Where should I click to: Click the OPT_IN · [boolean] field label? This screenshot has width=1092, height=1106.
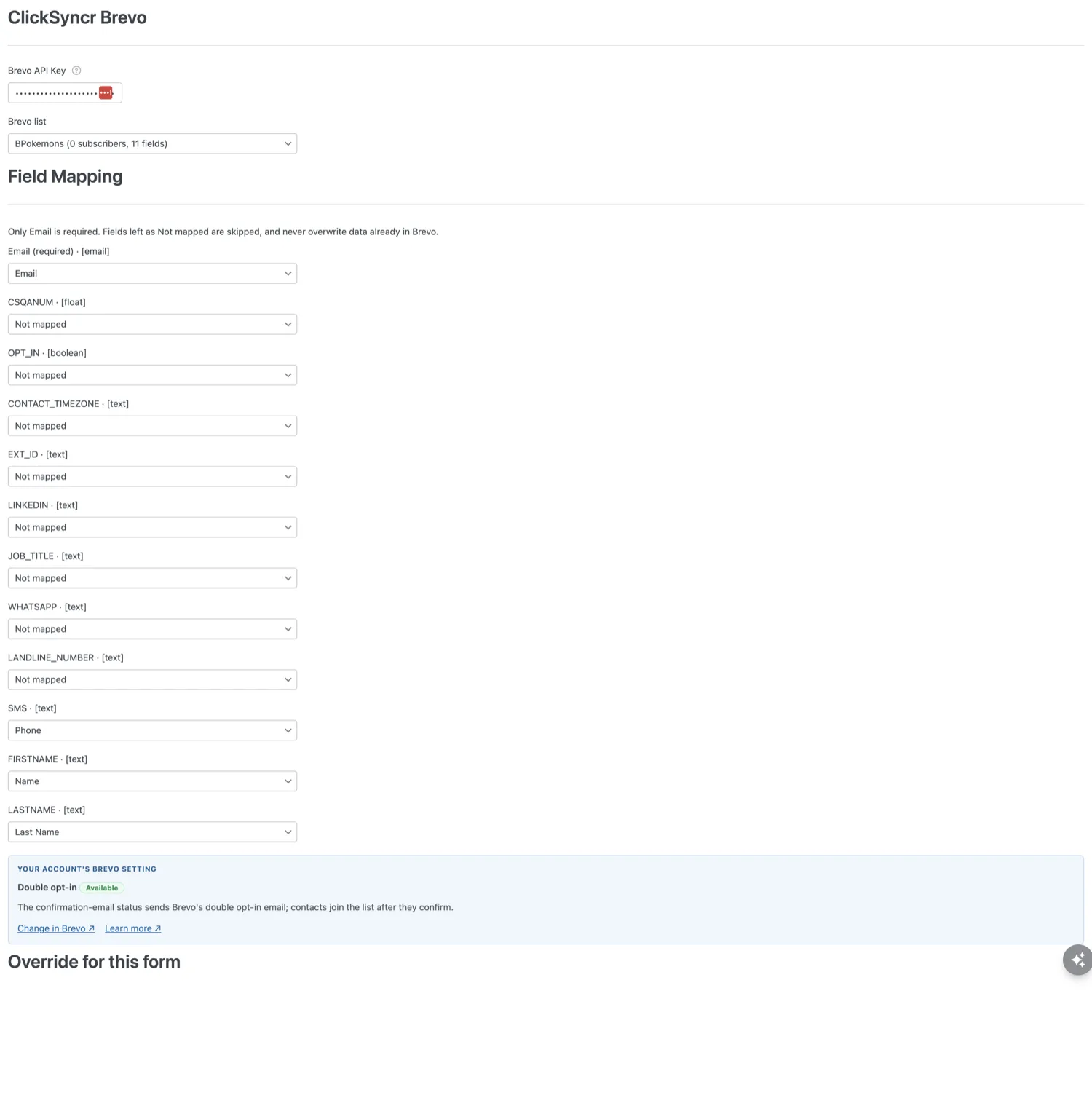pyautogui.click(x=47, y=353)
